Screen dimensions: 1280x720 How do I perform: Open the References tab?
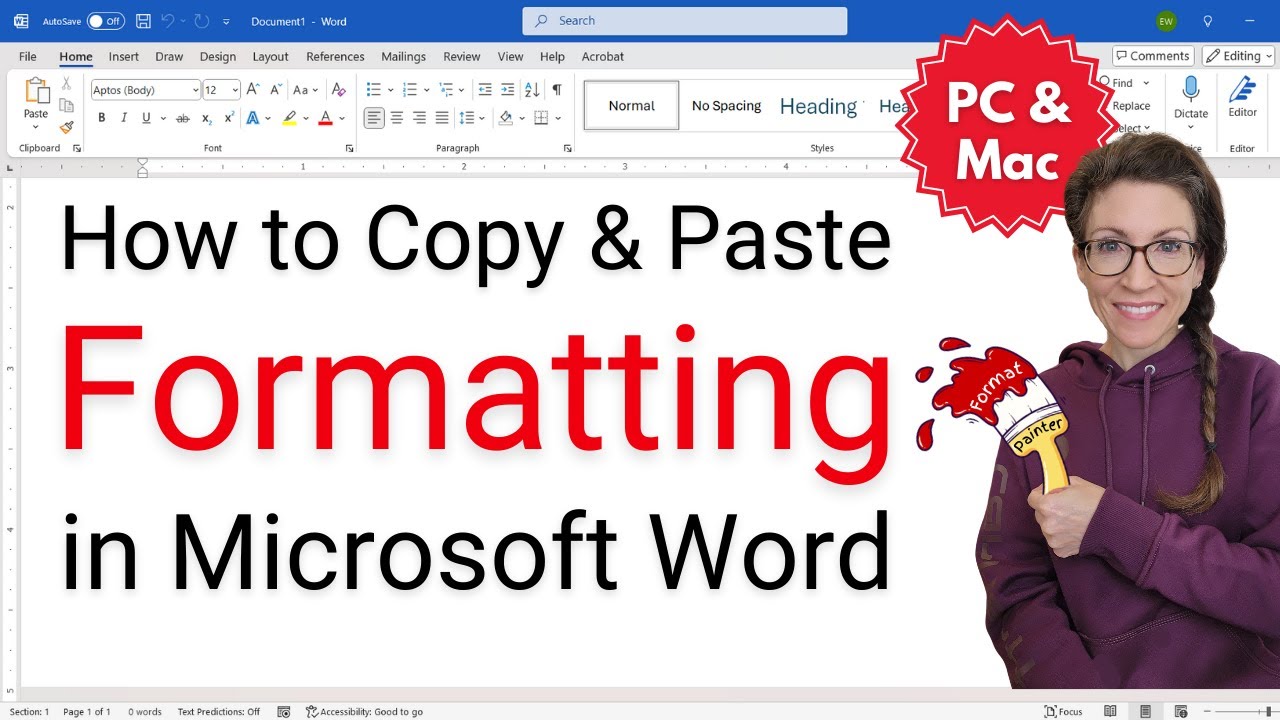tap(335, 57)
